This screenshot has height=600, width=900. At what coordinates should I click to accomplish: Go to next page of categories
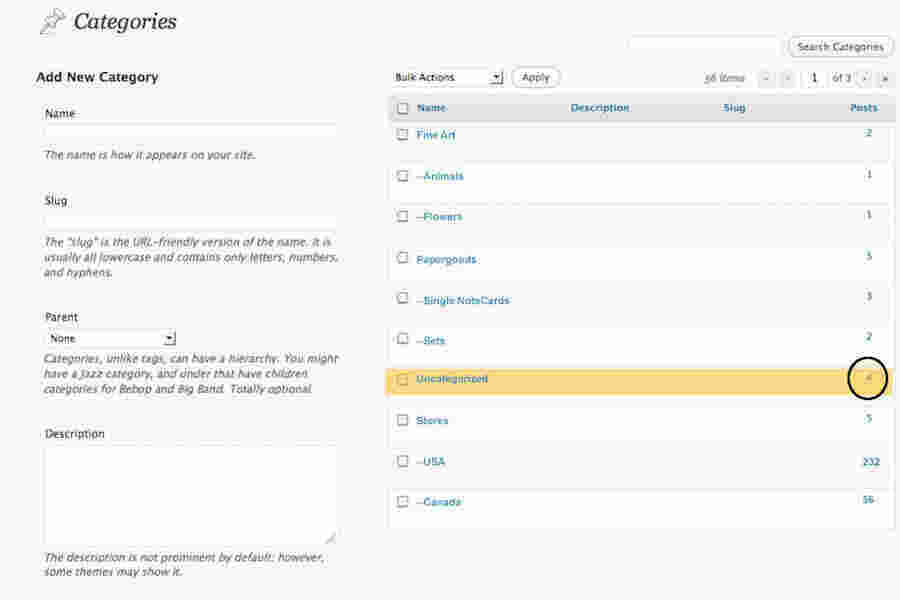coord(864,78)
